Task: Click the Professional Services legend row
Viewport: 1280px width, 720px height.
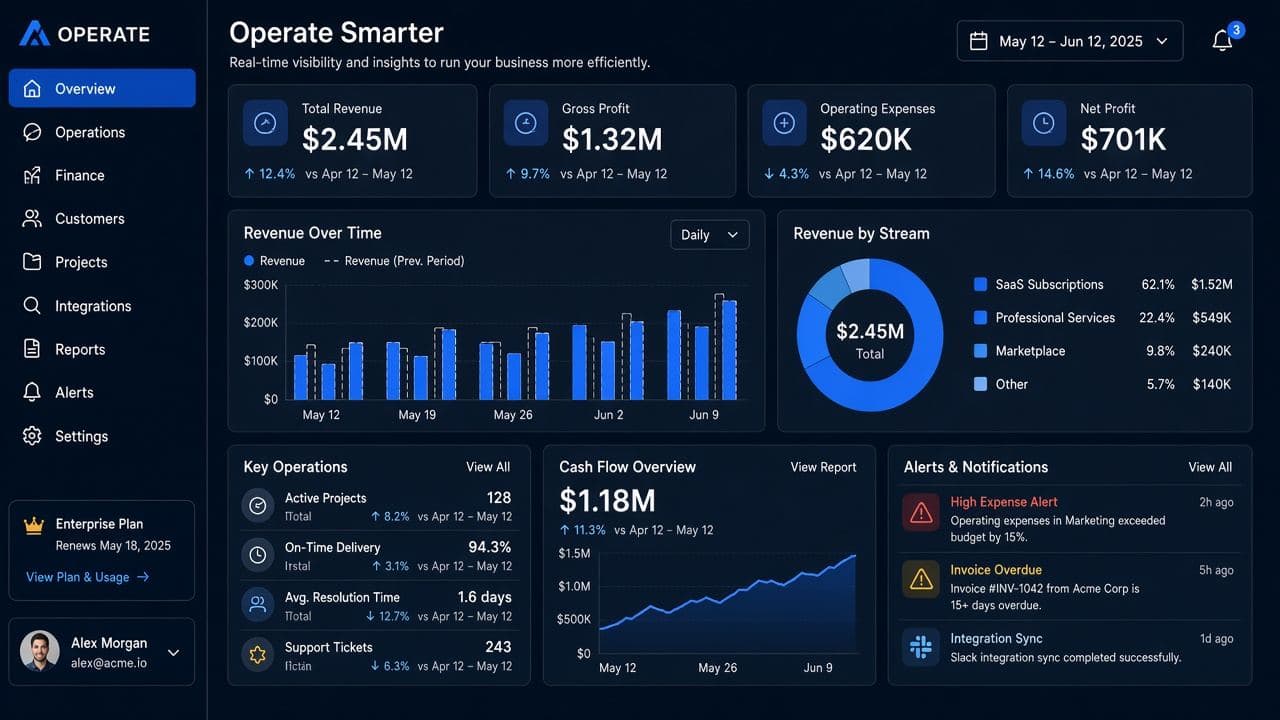Action: (1102, 318)
